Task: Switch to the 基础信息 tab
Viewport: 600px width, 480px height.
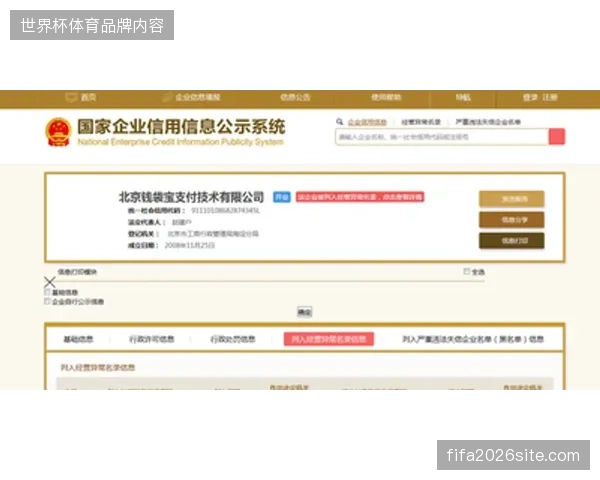Action: tap(78, 339)
